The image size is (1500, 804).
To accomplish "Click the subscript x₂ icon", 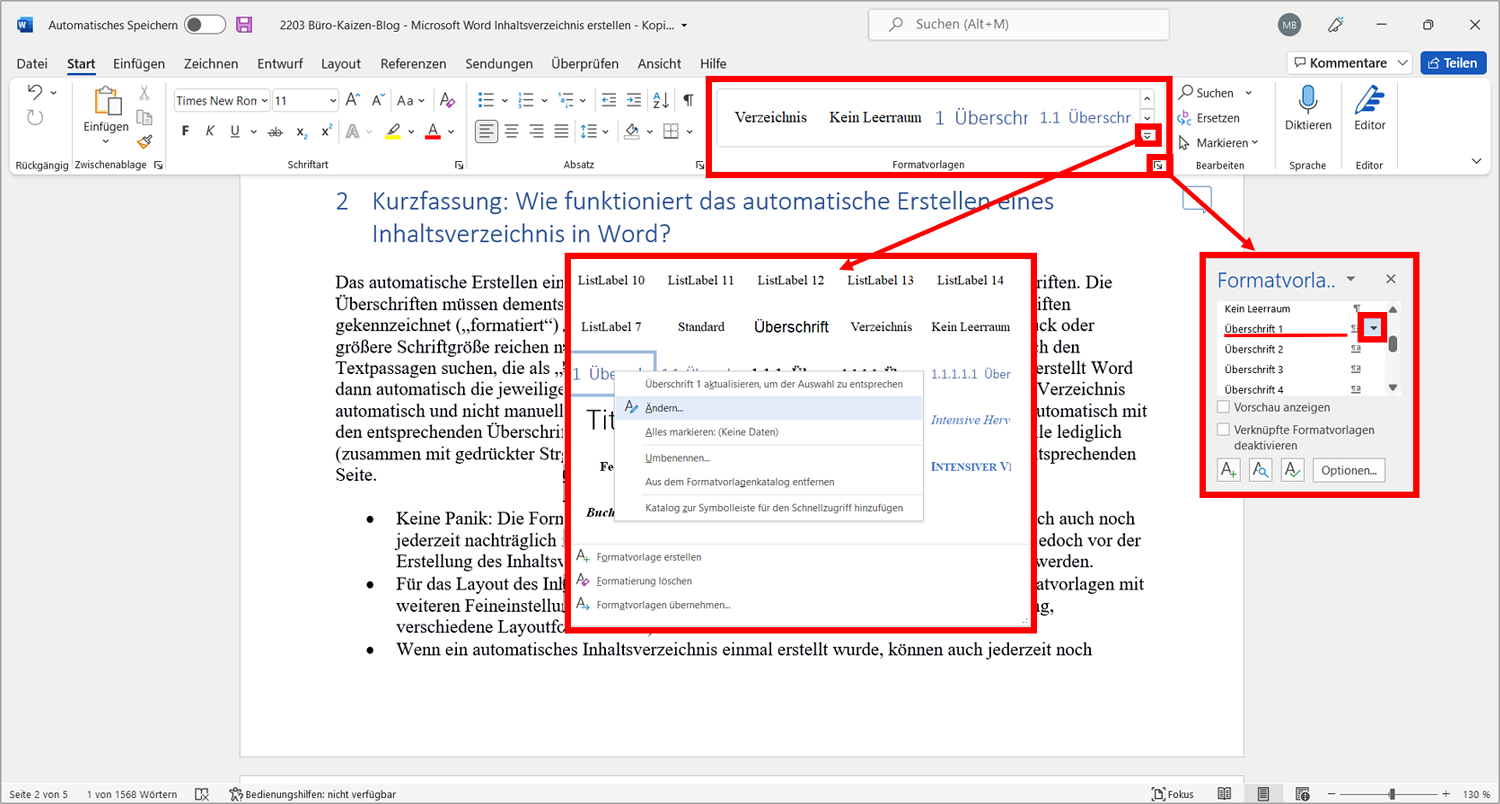I will tap(300, 131).
